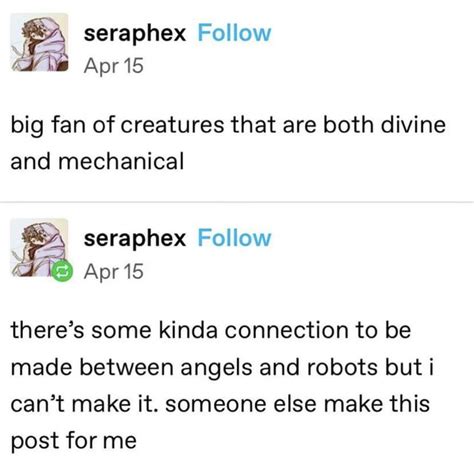Image resolution: width=474 pixels, height=469 pixels.
Task: Click the divider line between the posts
Action: tap(237, 202)
